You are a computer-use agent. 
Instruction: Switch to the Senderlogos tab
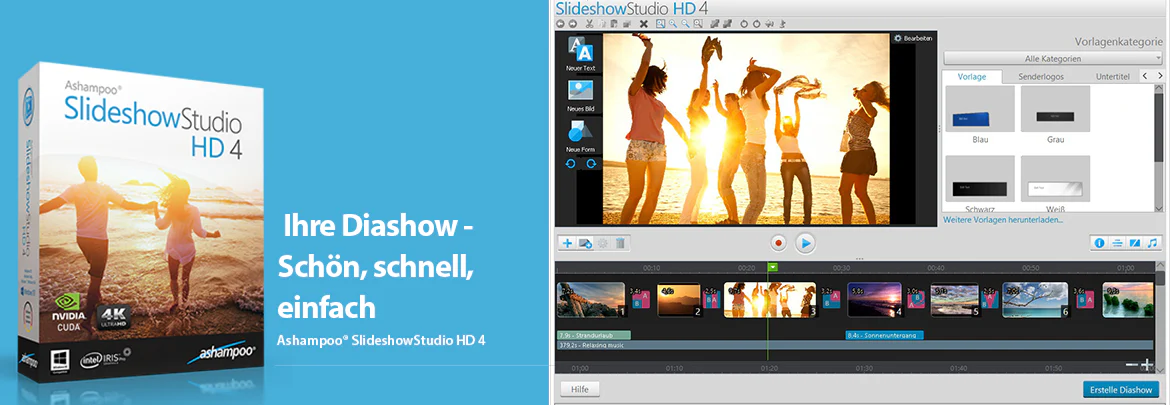(x=1042, y=77)
